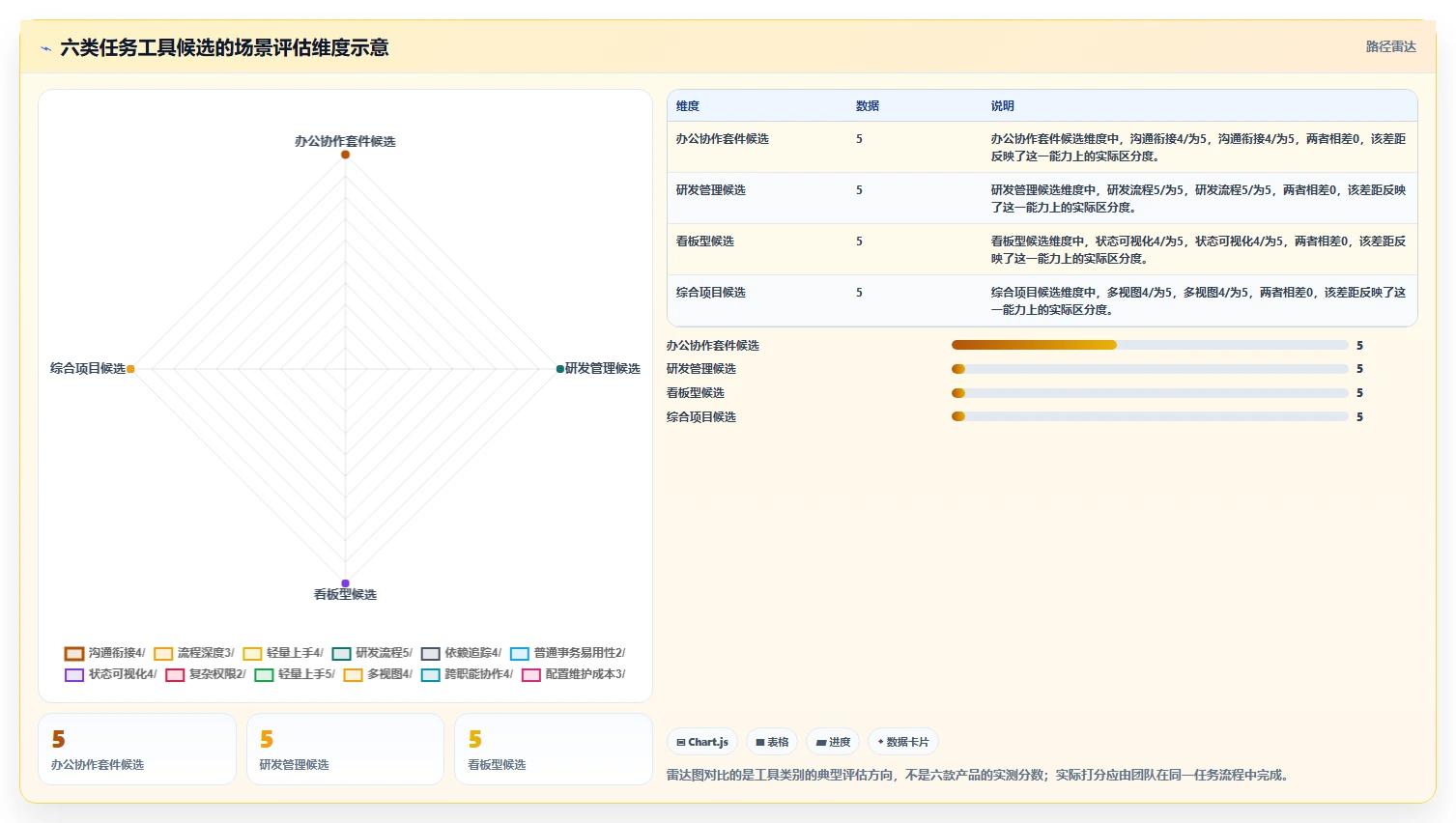Viewport: 1456px width, 823px height.
Task: Click the 研发管理候选 progress bar
Action: point(1150,369)
